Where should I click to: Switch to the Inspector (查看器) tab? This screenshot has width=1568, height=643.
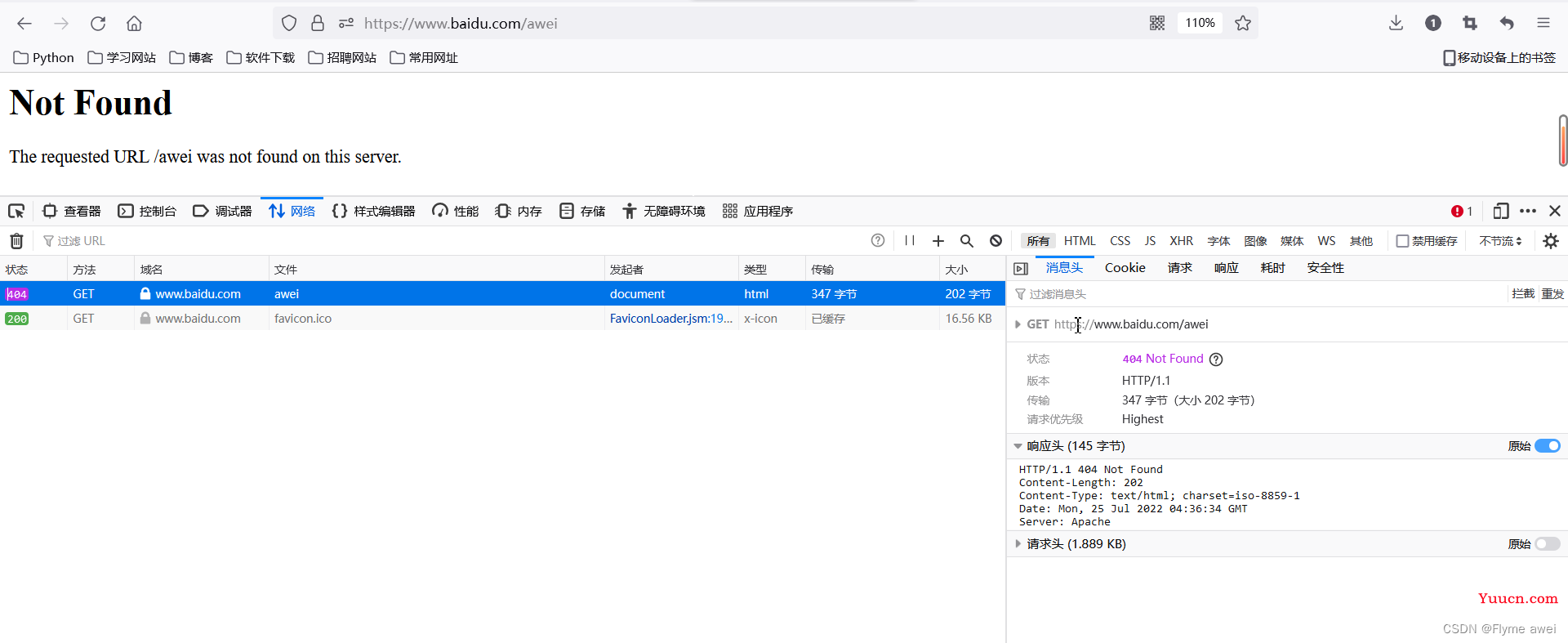[x=72, y=212]
